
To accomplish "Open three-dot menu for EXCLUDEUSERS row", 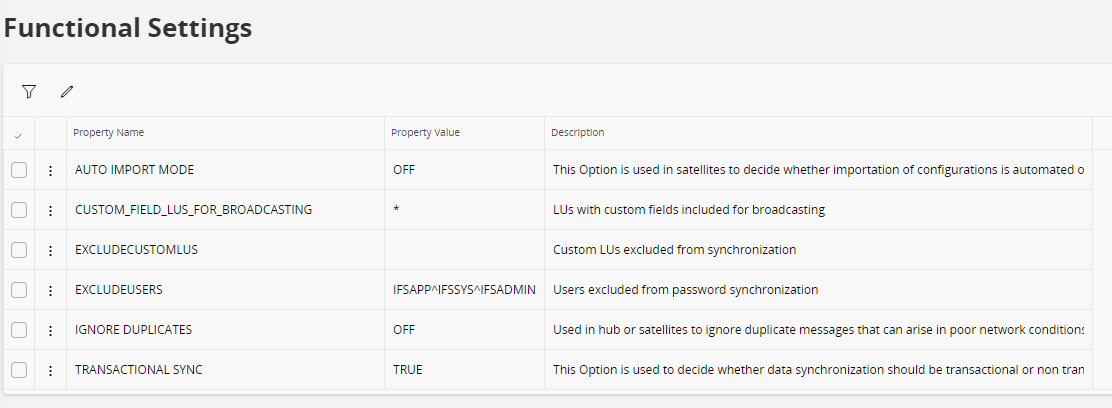I will click(x=50, y=290).
